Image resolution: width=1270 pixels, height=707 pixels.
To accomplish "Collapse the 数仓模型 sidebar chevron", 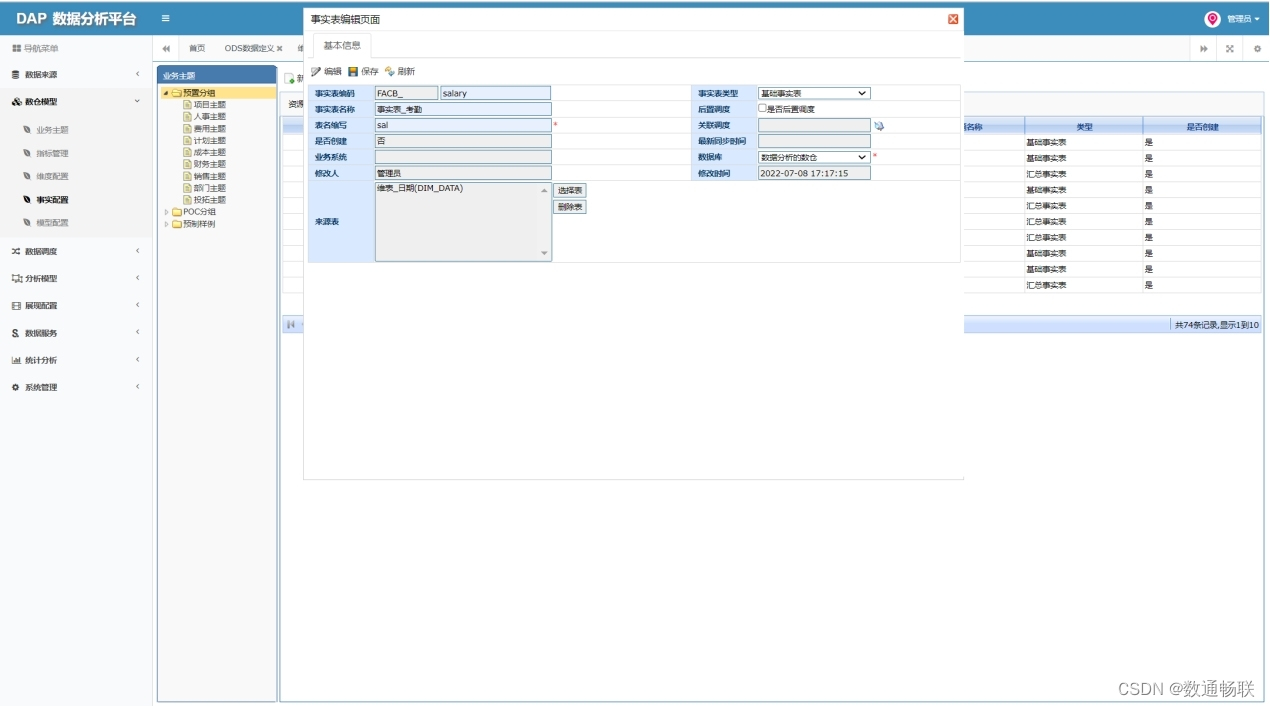I will pyautogui.click(x=138, y=102).
